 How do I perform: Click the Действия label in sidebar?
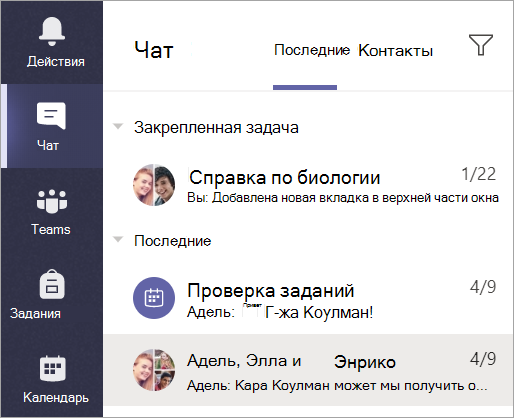point(56,62)
